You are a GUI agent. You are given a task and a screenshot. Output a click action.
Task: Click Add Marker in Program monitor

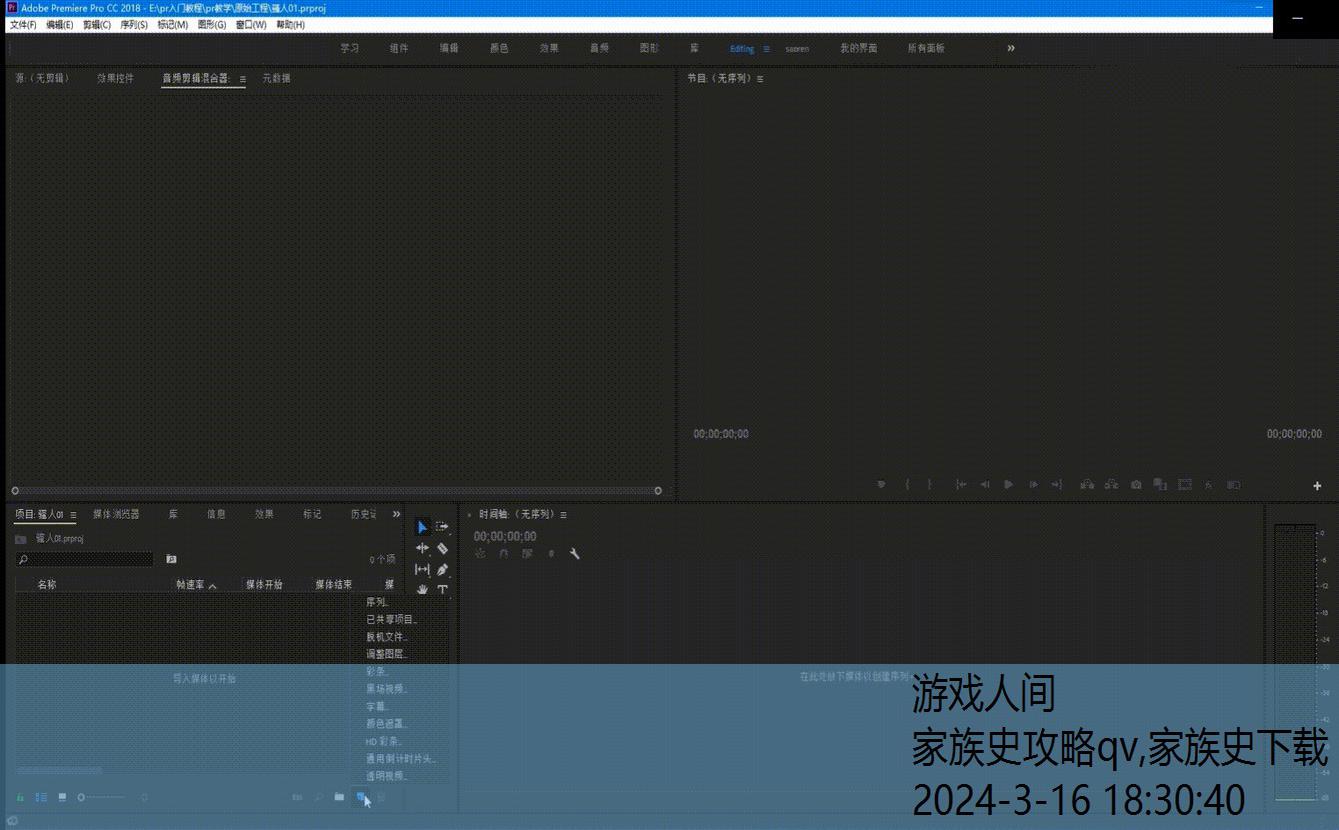pos(881,484)
